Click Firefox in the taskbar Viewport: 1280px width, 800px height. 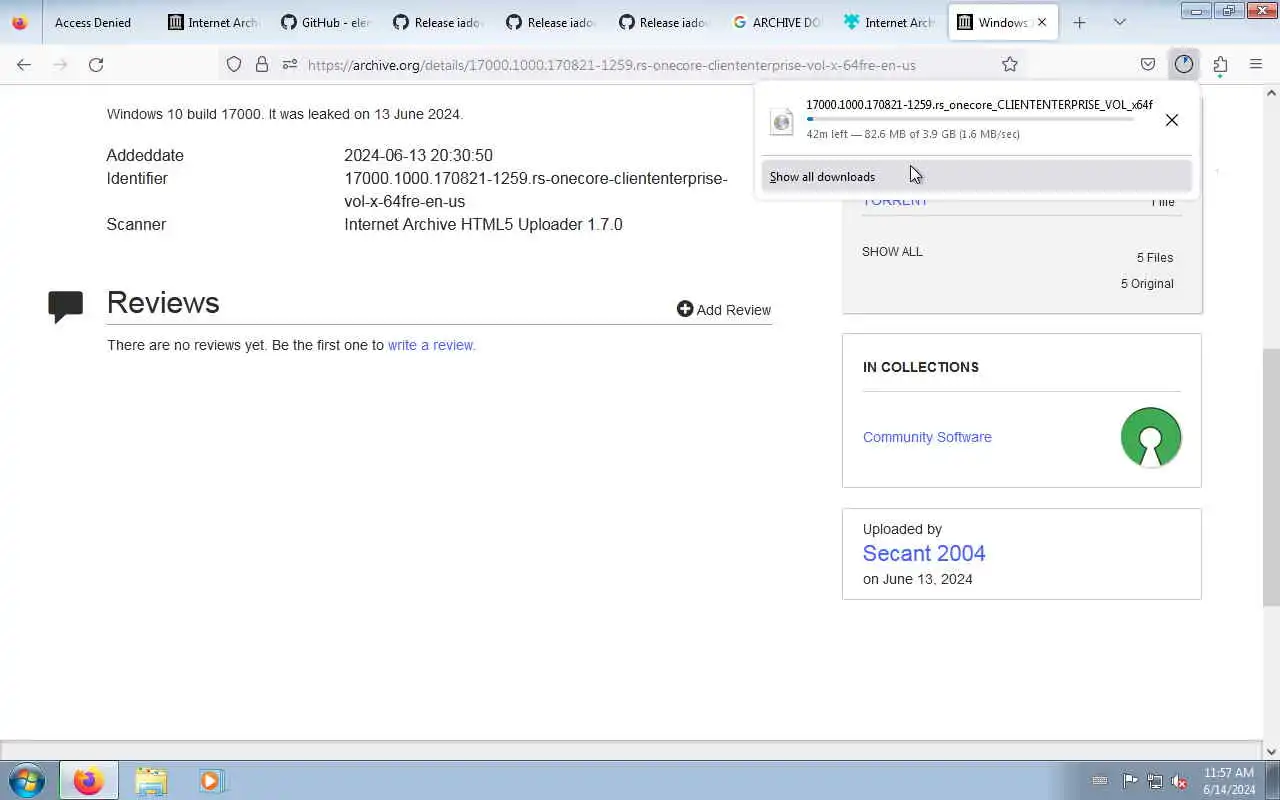pyautogui.click(x=88, y=780)
